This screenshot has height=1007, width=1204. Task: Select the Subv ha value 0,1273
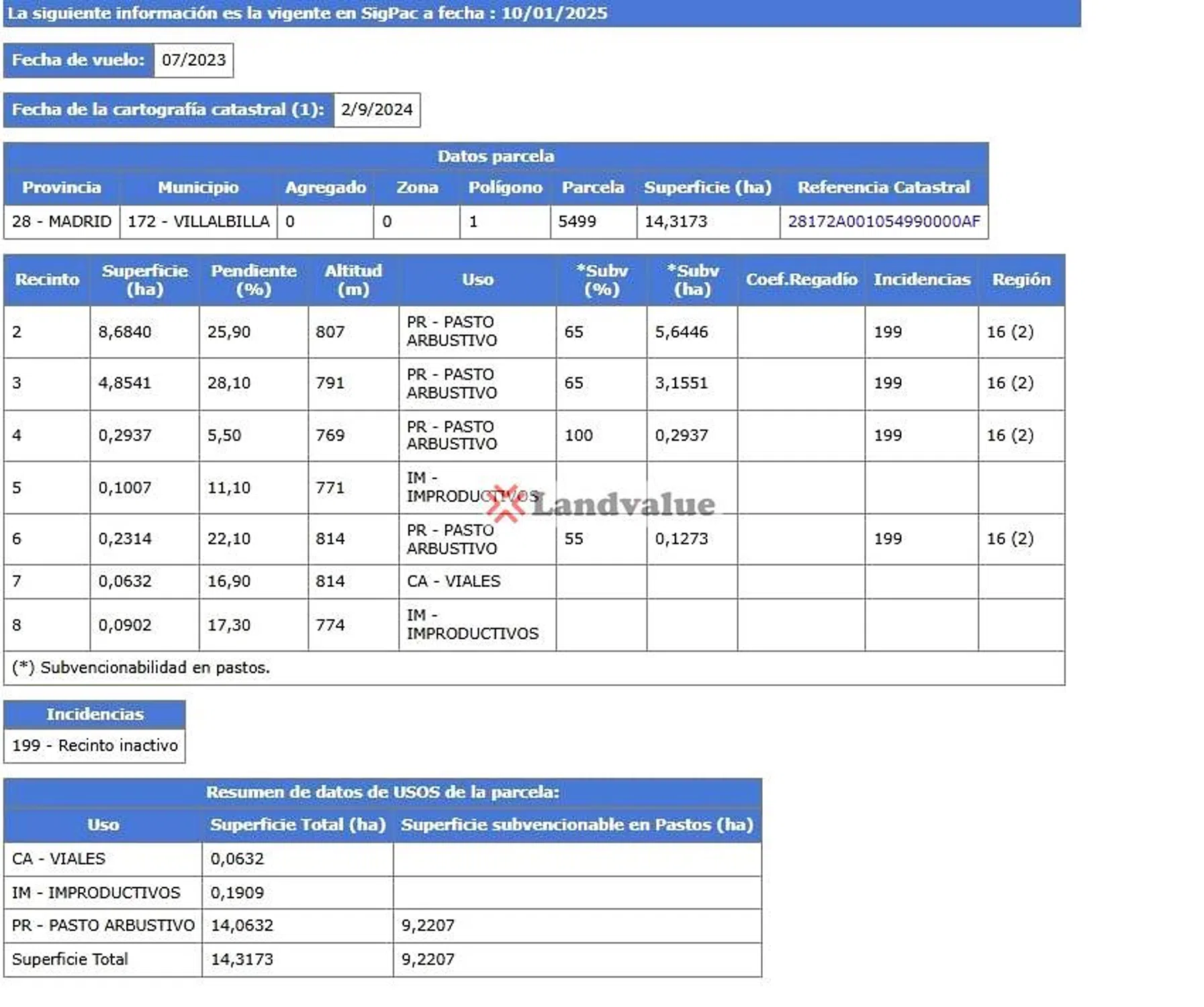(681, 539)
